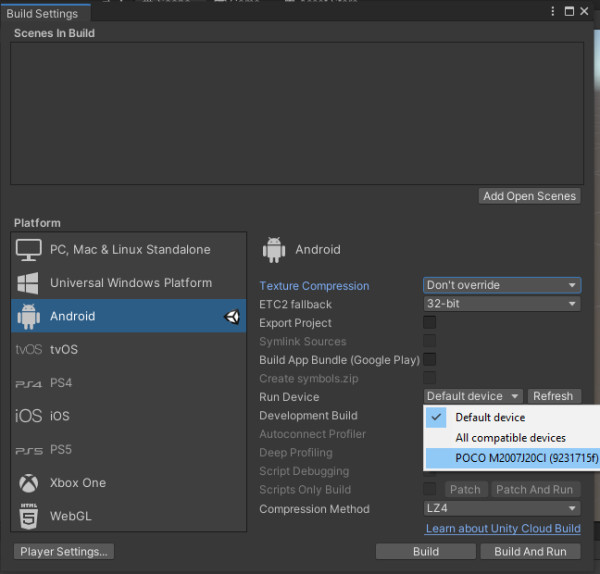Image resolution: width=600 pixels, height=574 pixels.
Task: Click the ETC2 fallback label
Action: coord(295,305)
